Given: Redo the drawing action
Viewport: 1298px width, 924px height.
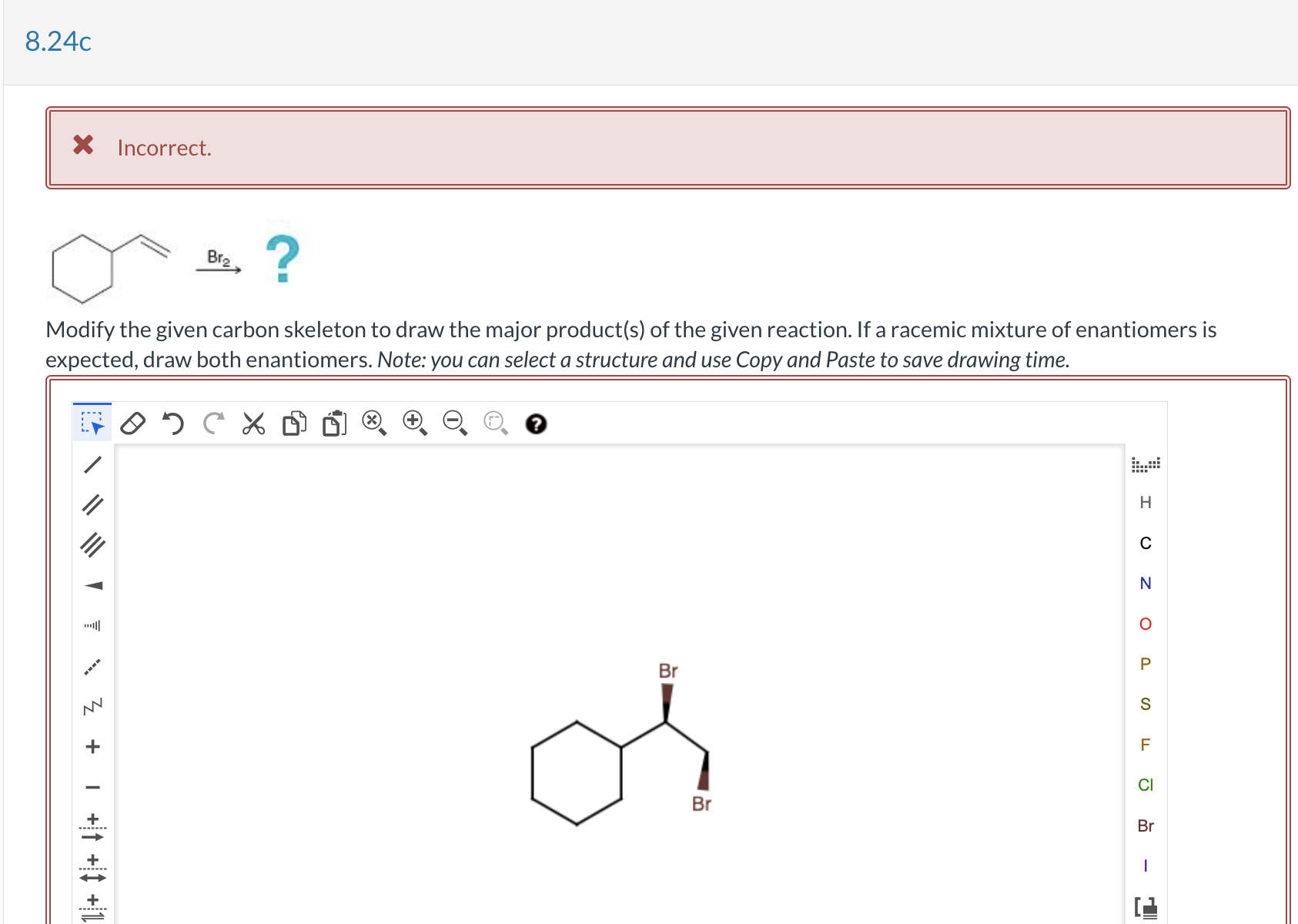Looking at the screenshot, I should point(214,422).
